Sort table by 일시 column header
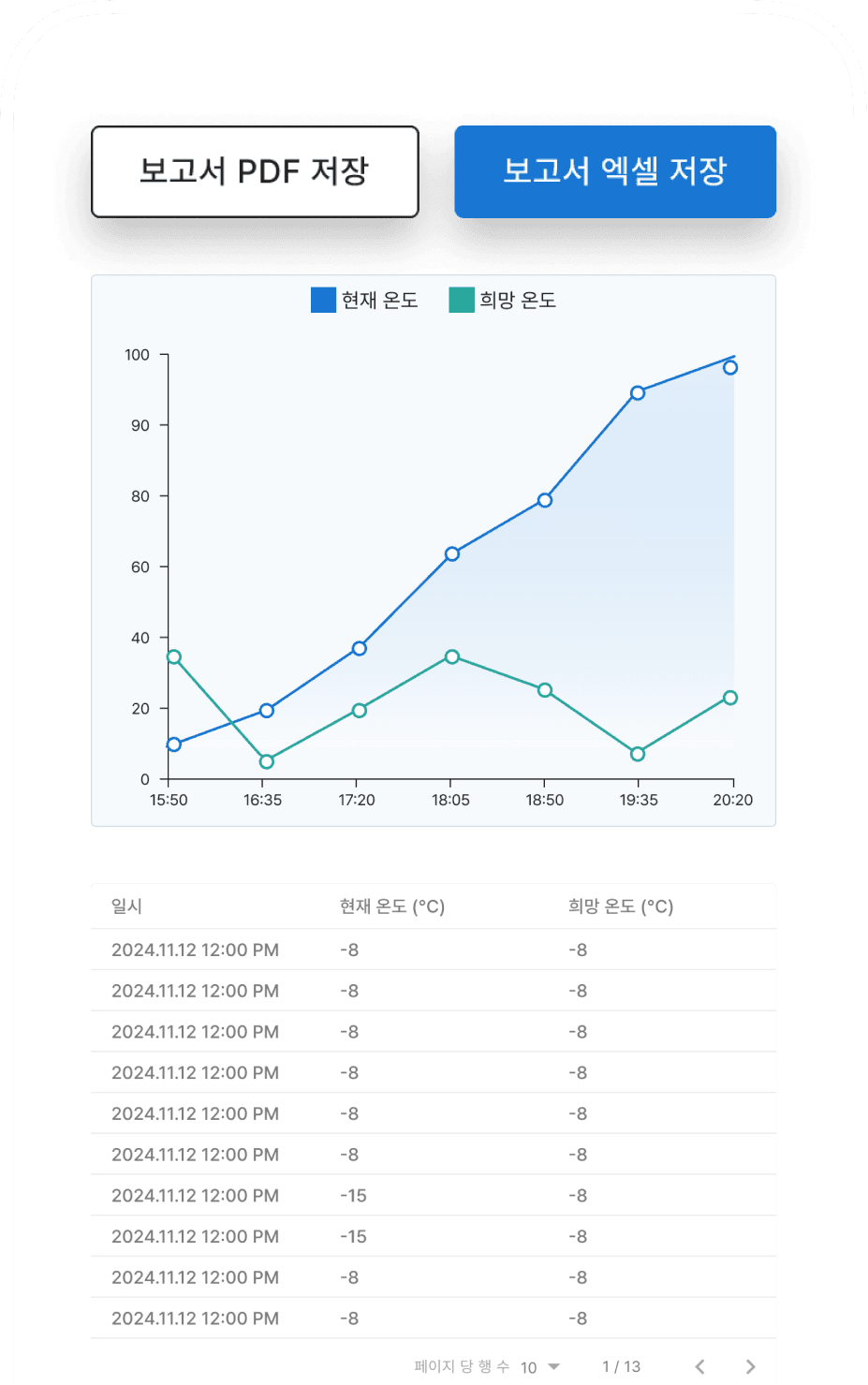The width and height of the screenshot is (868, 1385). pos(126,906)
